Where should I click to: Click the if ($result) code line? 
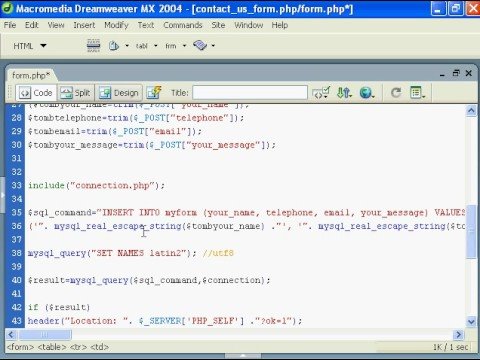point(59,307)
